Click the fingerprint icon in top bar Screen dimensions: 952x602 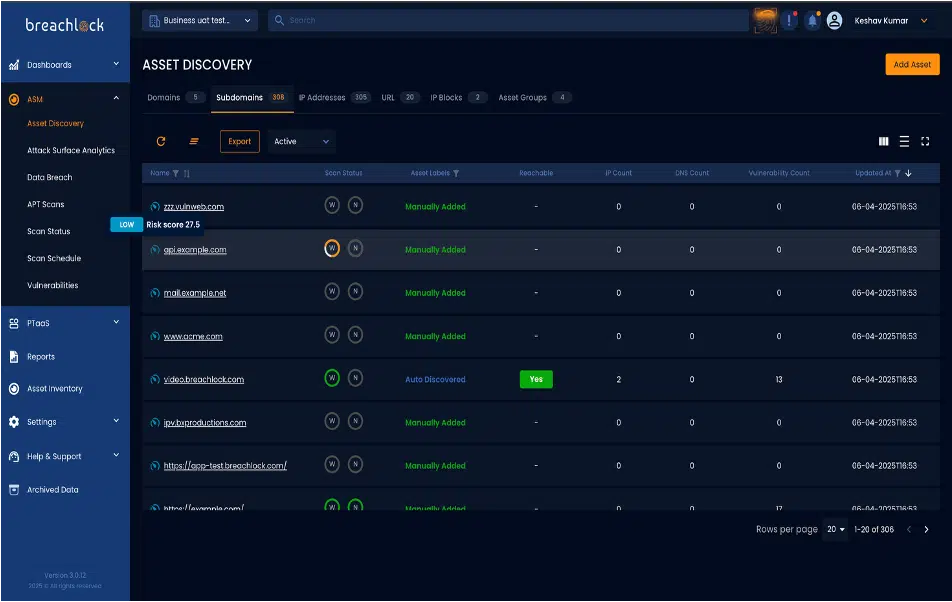[x=765, y=21]
